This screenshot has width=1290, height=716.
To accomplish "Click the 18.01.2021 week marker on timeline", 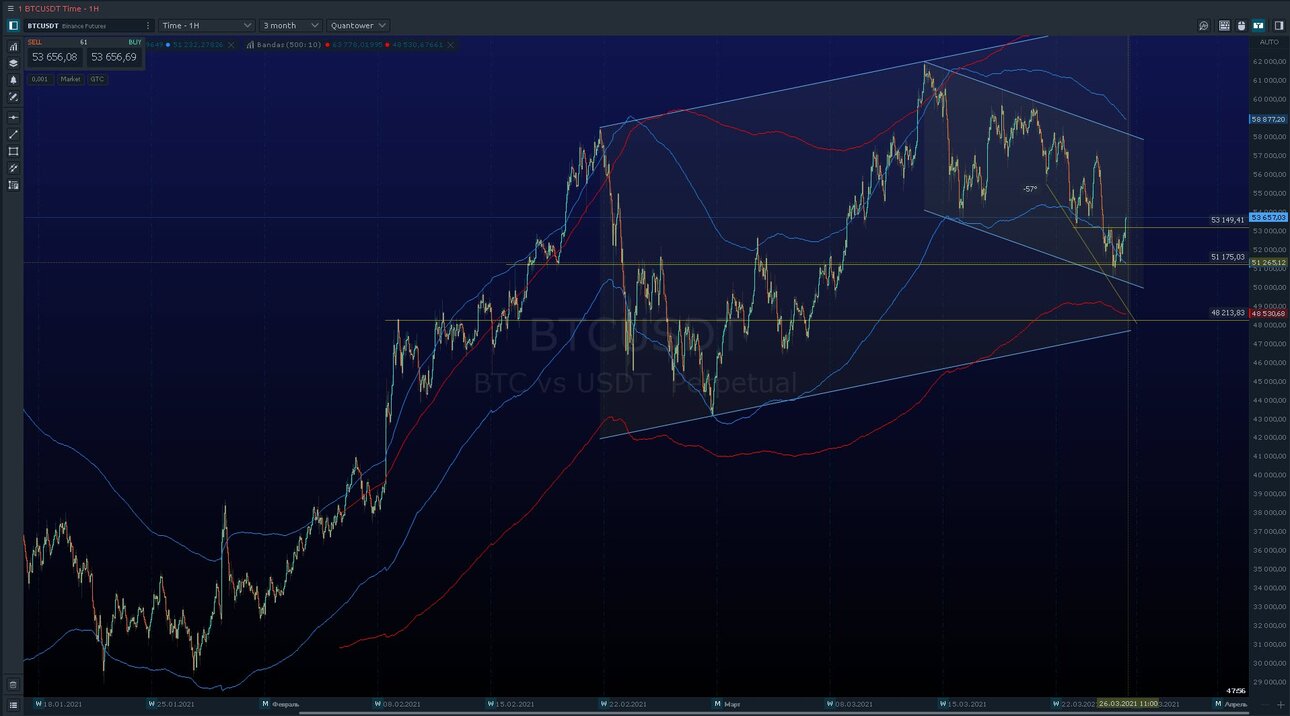I will point(58,704).
